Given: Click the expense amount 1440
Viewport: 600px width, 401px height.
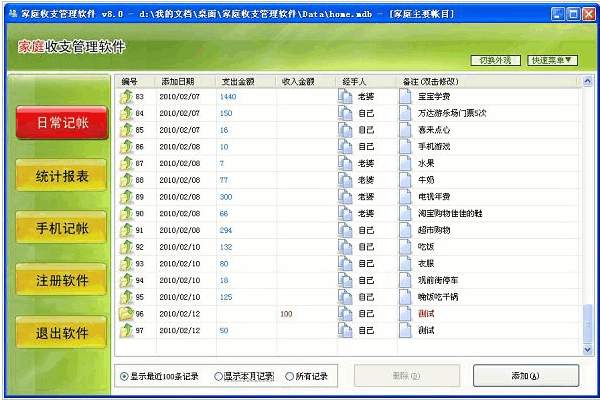Looking at the screenshot, I should [x=228, y=96].
